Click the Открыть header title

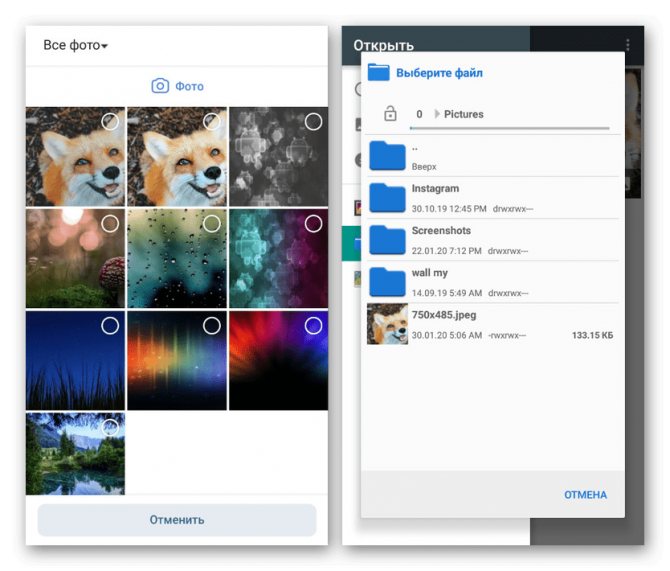(x=383, y=45)
